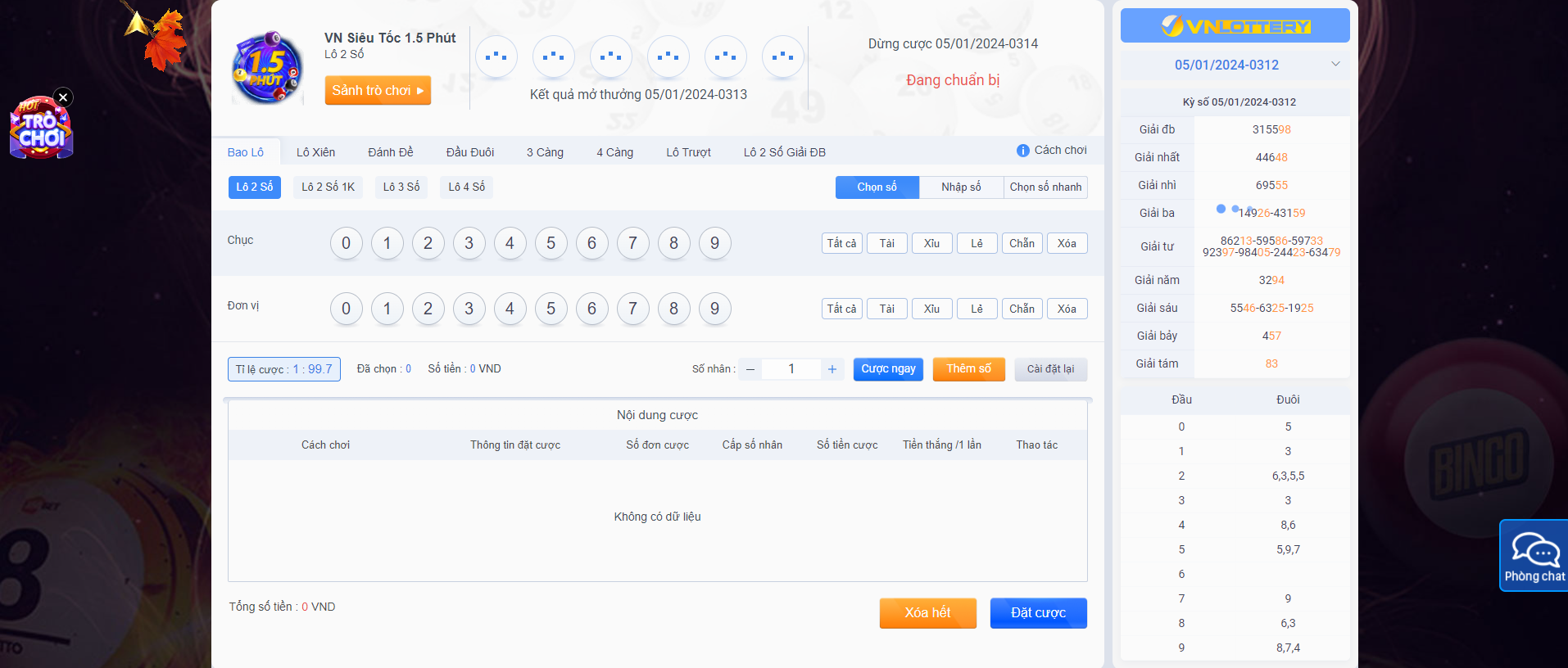1568x668 pixels.
Task: Switch to the Bao Lô tab
Action: 246,152
